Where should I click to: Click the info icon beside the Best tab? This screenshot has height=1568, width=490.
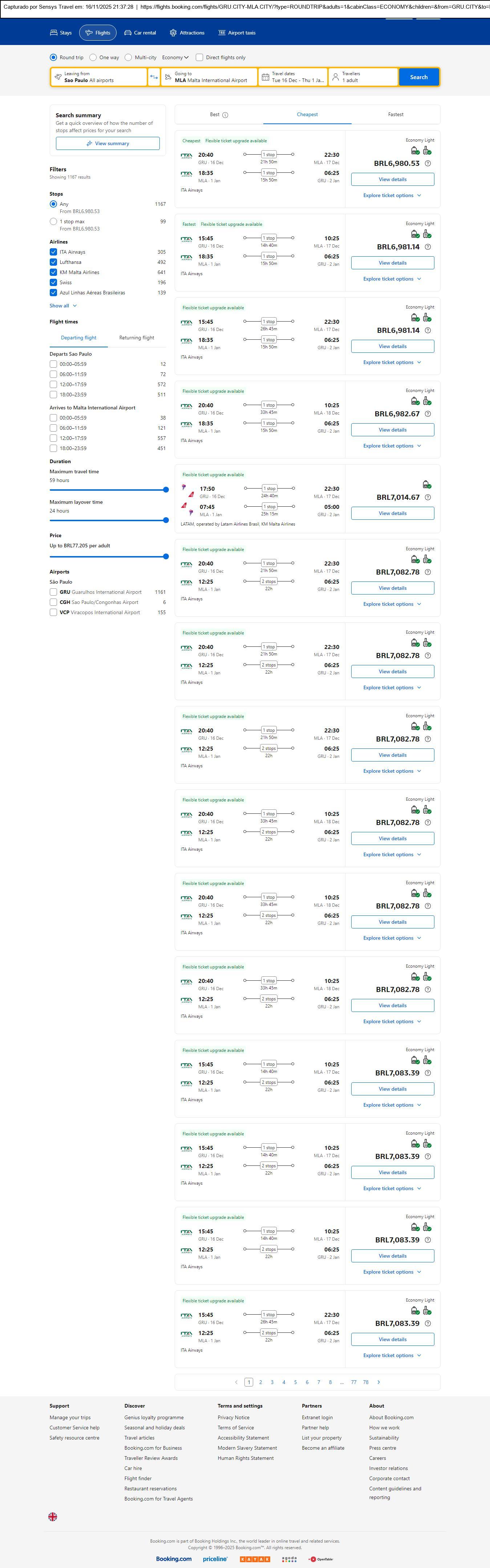[226, 115]
